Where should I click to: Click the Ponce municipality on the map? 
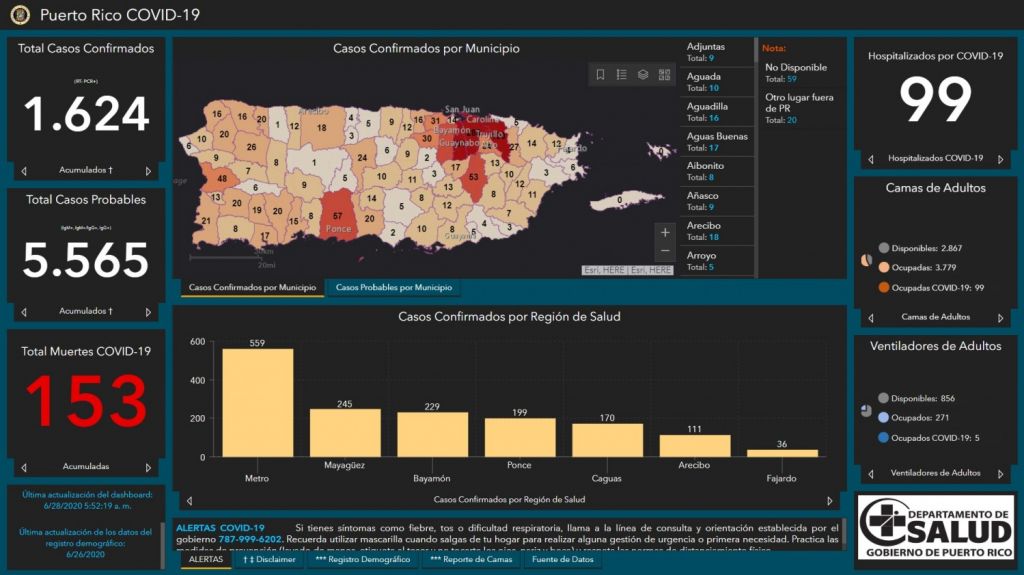(338, 218)
